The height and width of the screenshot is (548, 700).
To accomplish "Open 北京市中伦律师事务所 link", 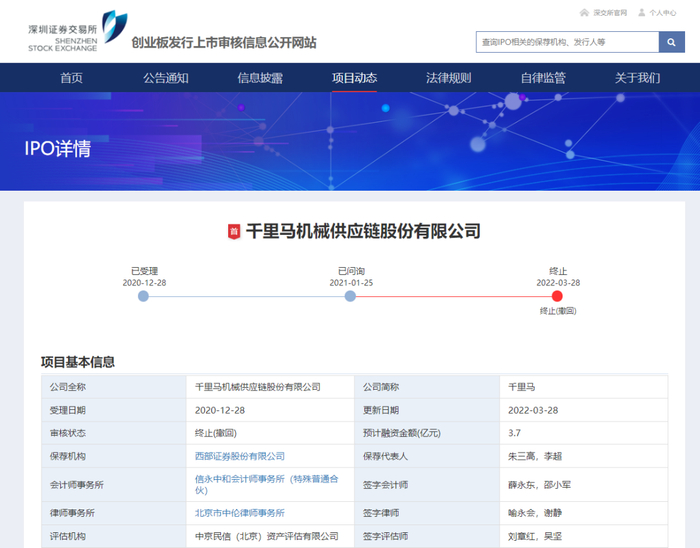I will coord(240,513).
